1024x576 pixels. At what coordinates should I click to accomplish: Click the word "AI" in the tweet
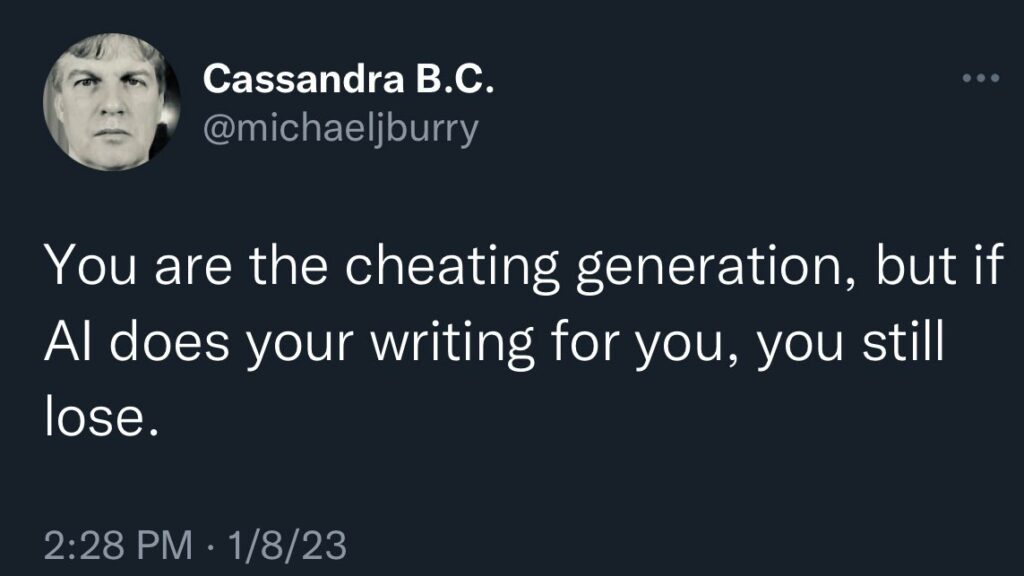click(x=68, y=345)
